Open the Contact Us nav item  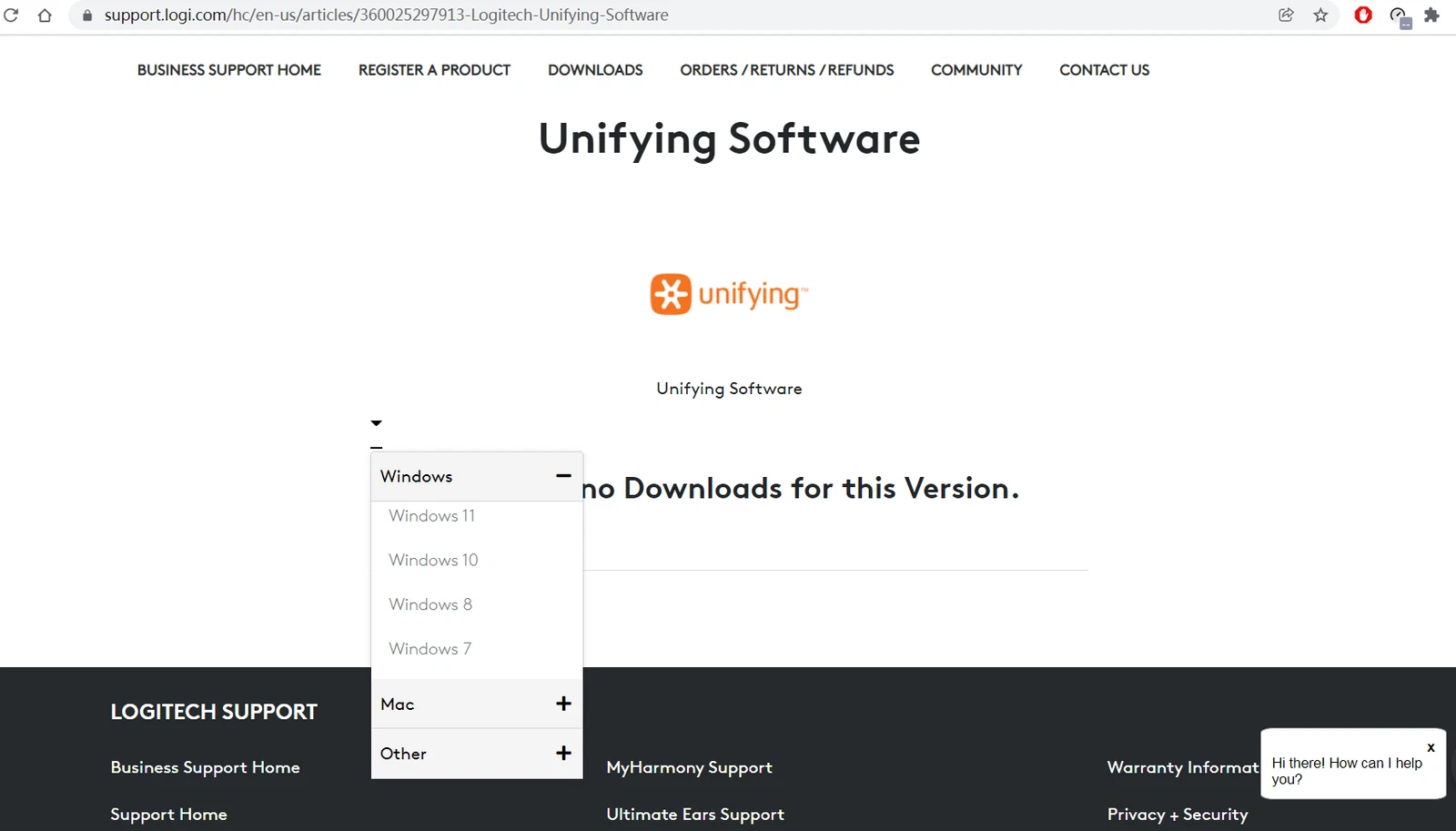(1104, 70)
